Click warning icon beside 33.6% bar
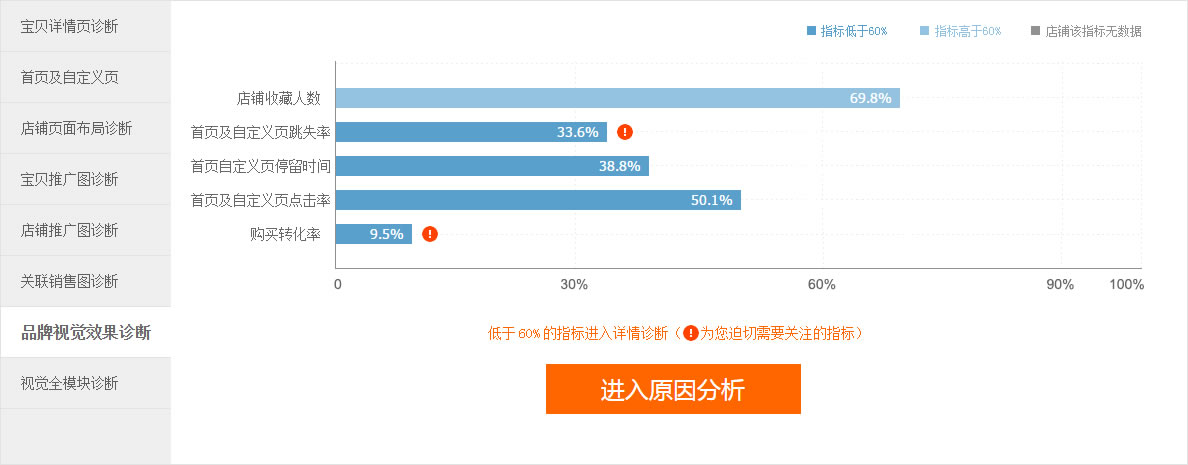This screenshot has height=465, width=1188. coord(624,132)
